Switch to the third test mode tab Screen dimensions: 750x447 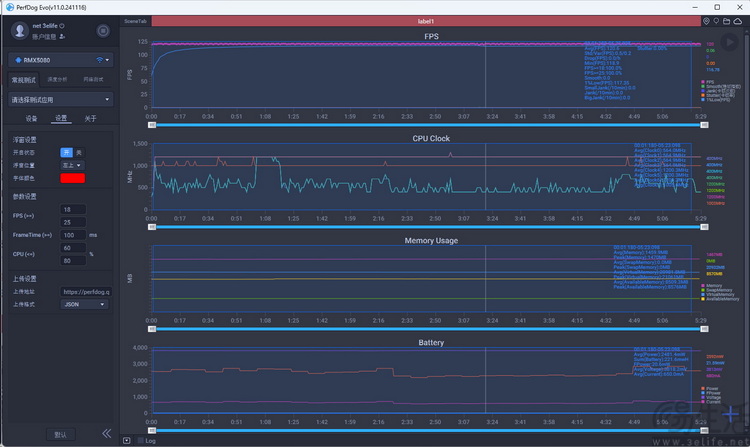93,80
